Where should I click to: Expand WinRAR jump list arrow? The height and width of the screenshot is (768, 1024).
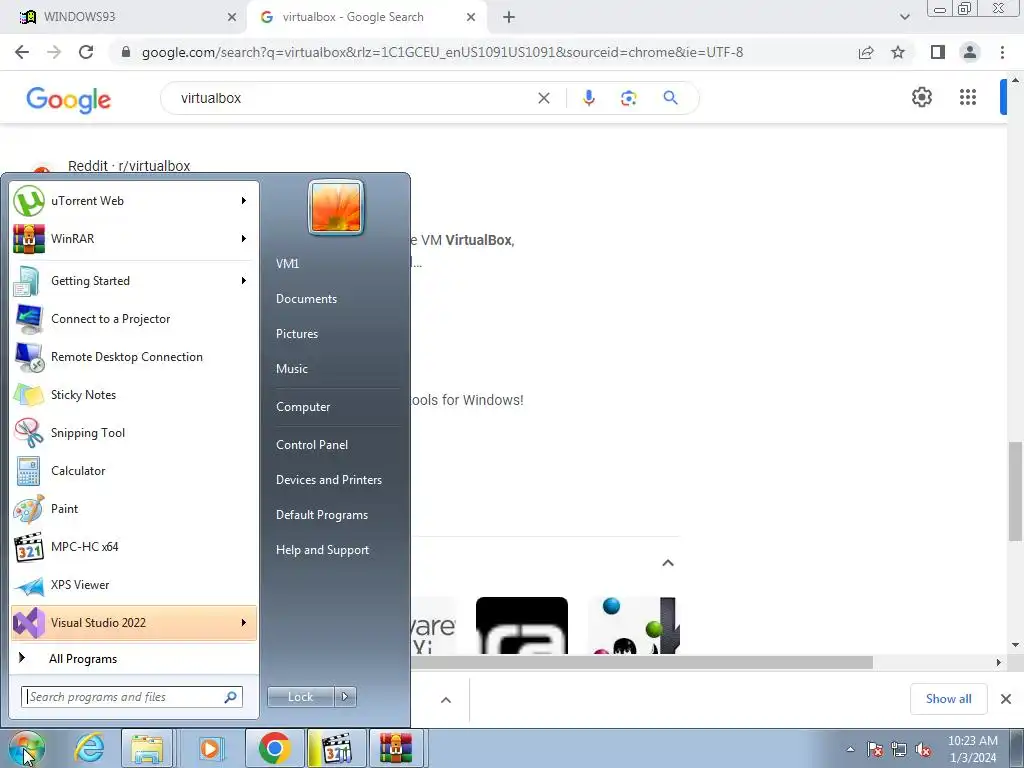(244, 238)
